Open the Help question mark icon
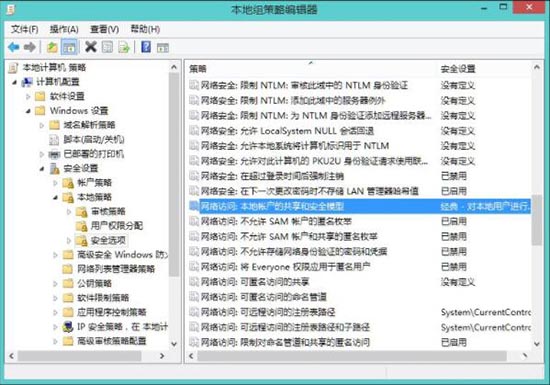Viewport: 550px width, 385px height. pos(146,47)
